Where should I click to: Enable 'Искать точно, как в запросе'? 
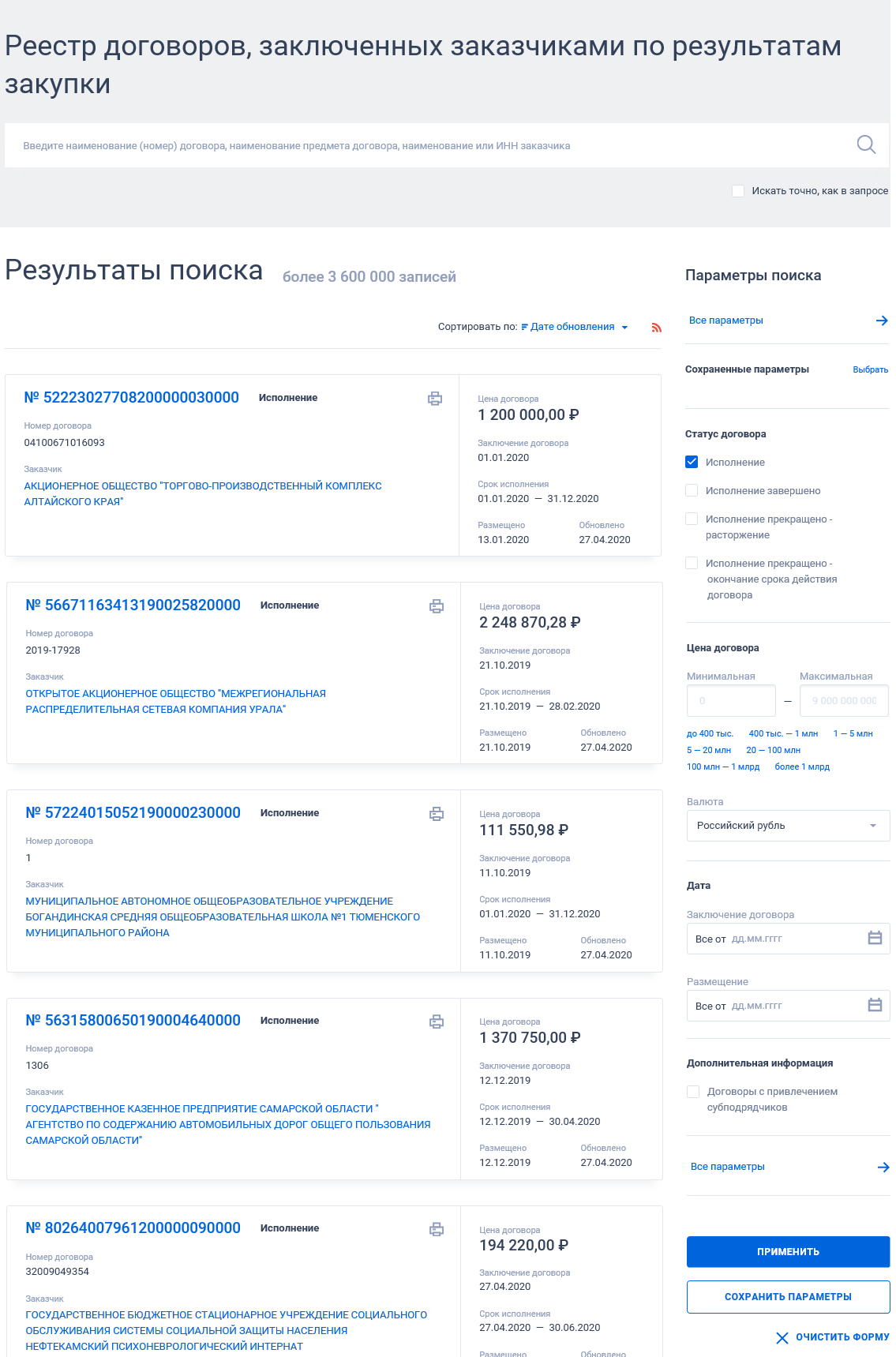(x=738, y=191)
